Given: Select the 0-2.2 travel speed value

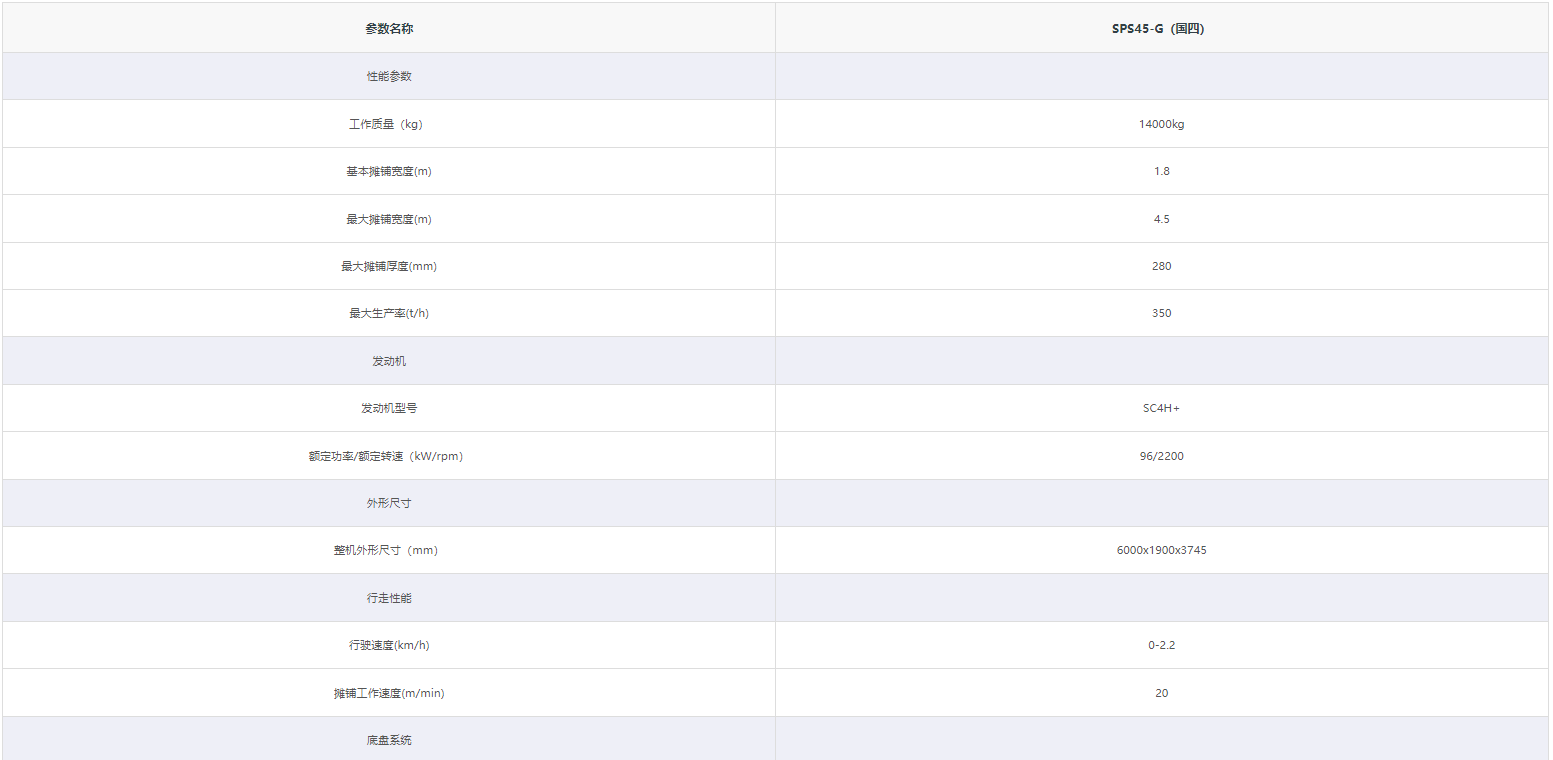Looking at the screenshot, I should tap(1161, 645).
